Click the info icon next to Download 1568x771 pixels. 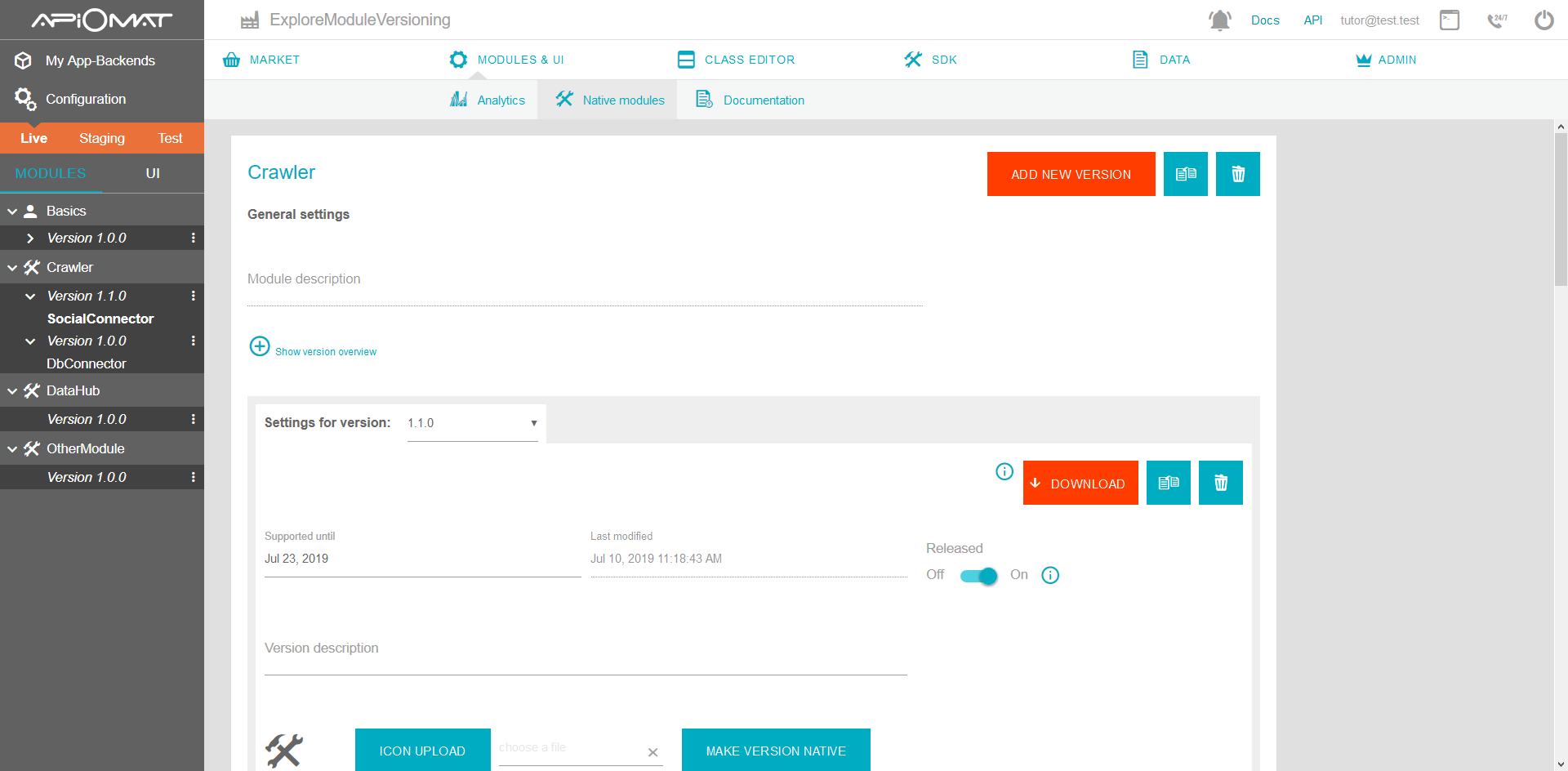[1004, 471]
